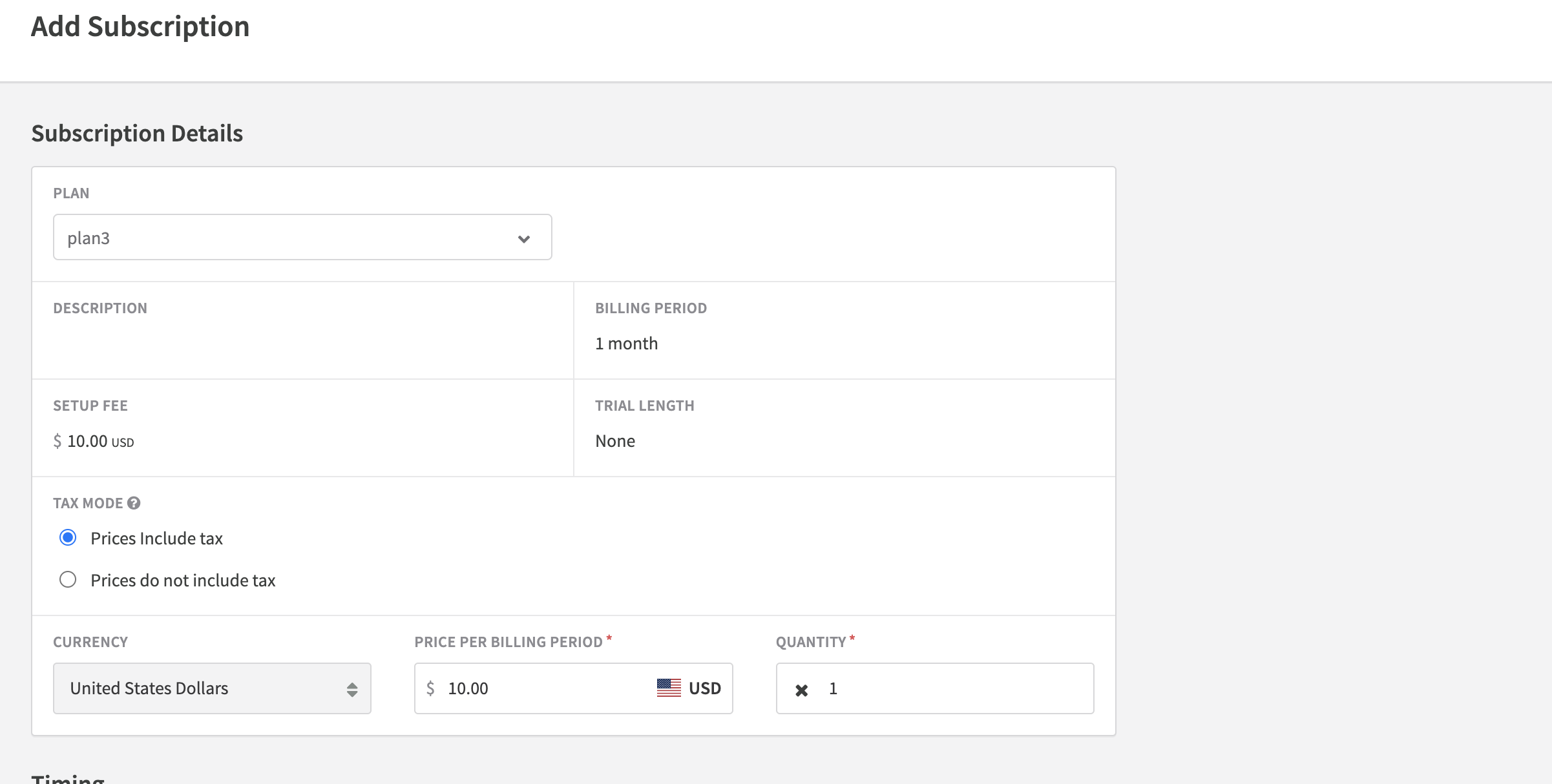Image resolution: width=1552 pixels, height=784 pixels.
Task: Click the Add Subscription page heading
Action: pos(140,27)
